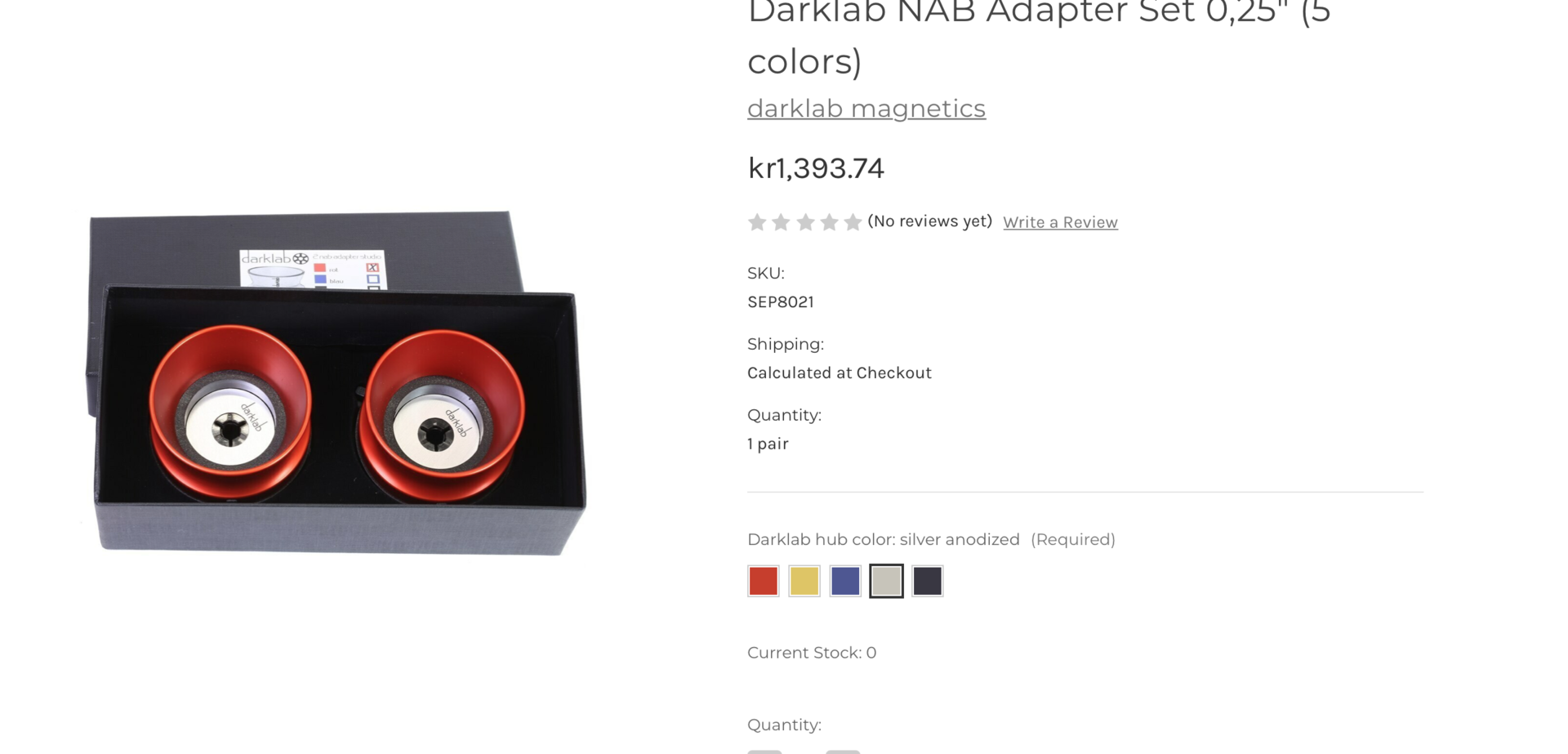
Task: Click the Current Stock: 0 text
Action: coord(812,653)
